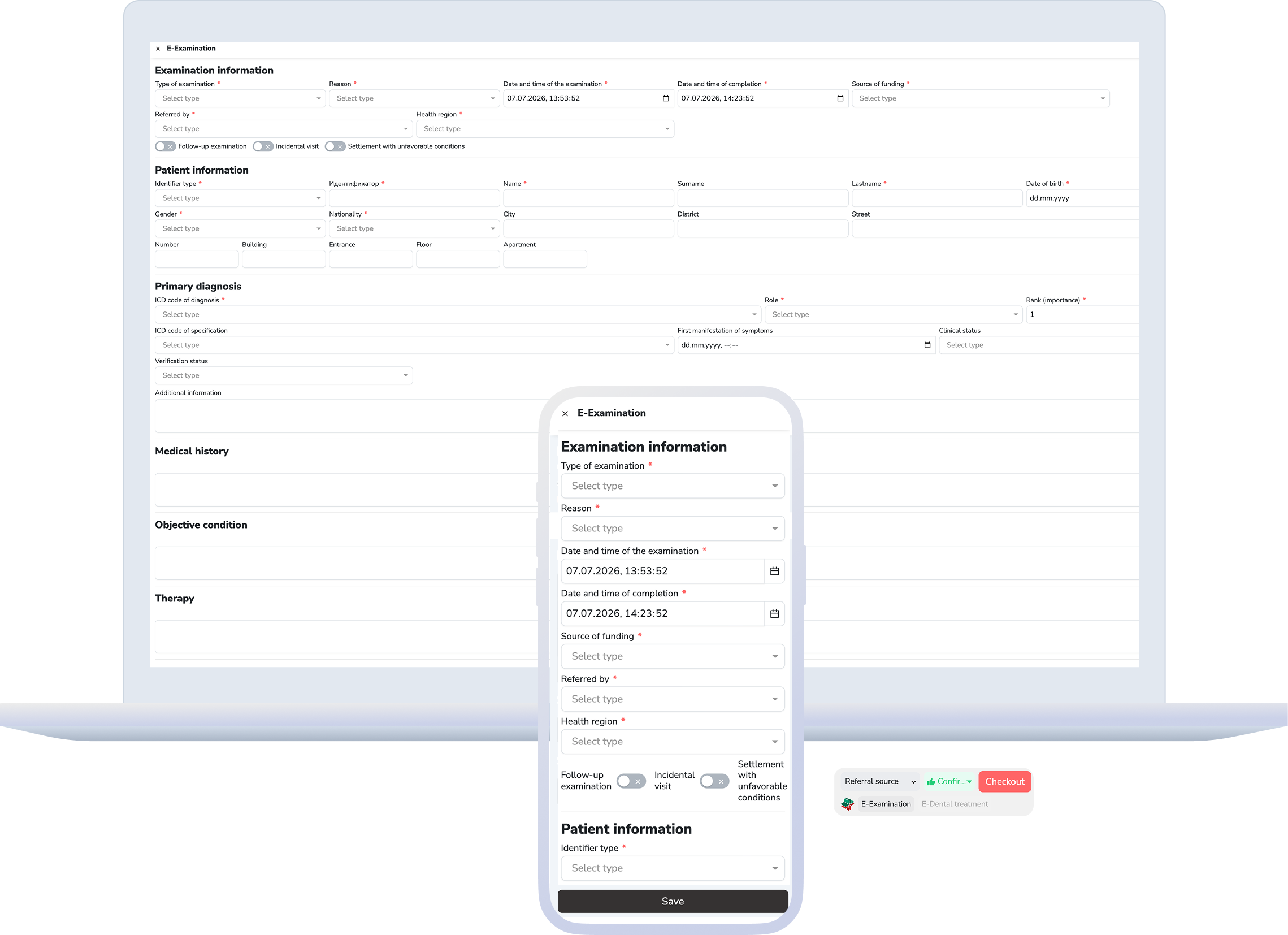Toggle Incidental visit switch in phone mockup
The image size is (1288, 935).
click(x=714, y=781)
